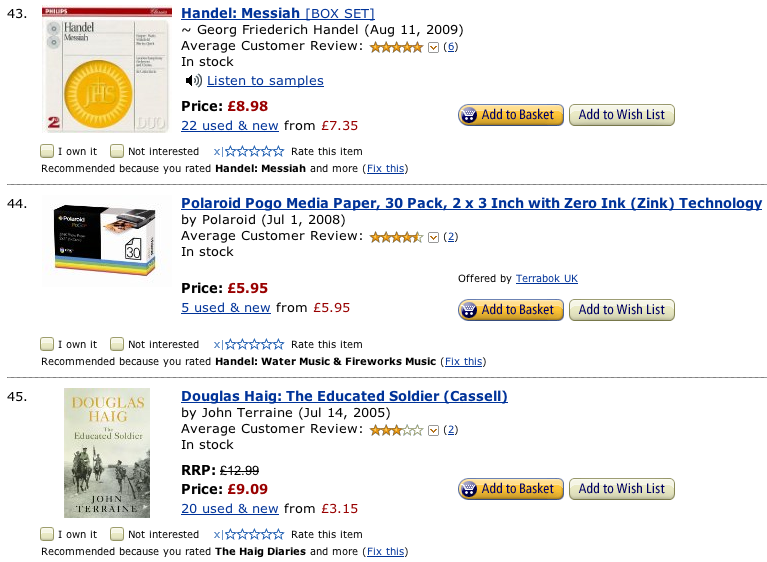Open the '22 used & new' offers link
The height and width of the screenshot is (562, 767).
[230, 126]
